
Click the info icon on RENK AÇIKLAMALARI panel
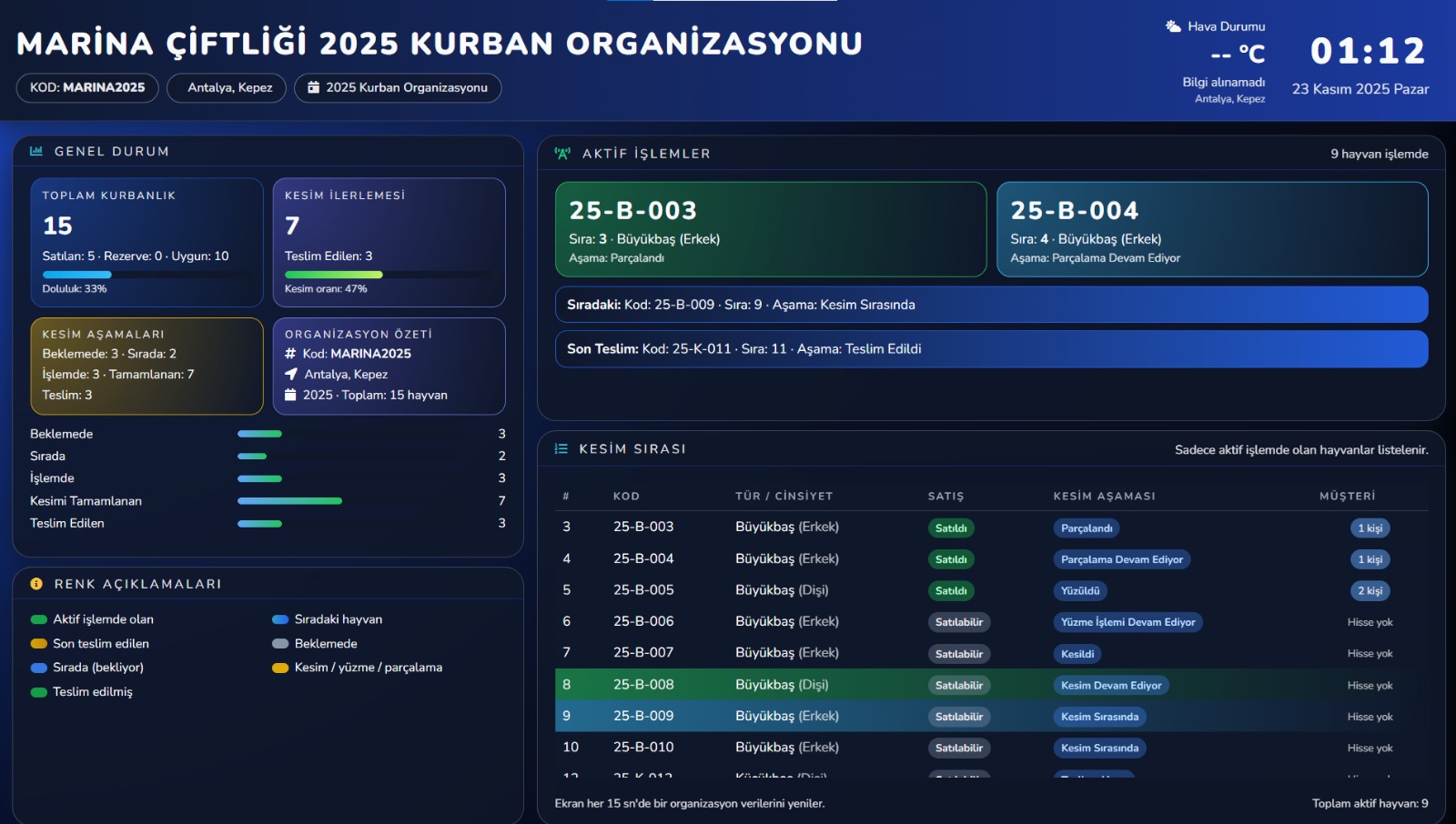tap(36, 584)
